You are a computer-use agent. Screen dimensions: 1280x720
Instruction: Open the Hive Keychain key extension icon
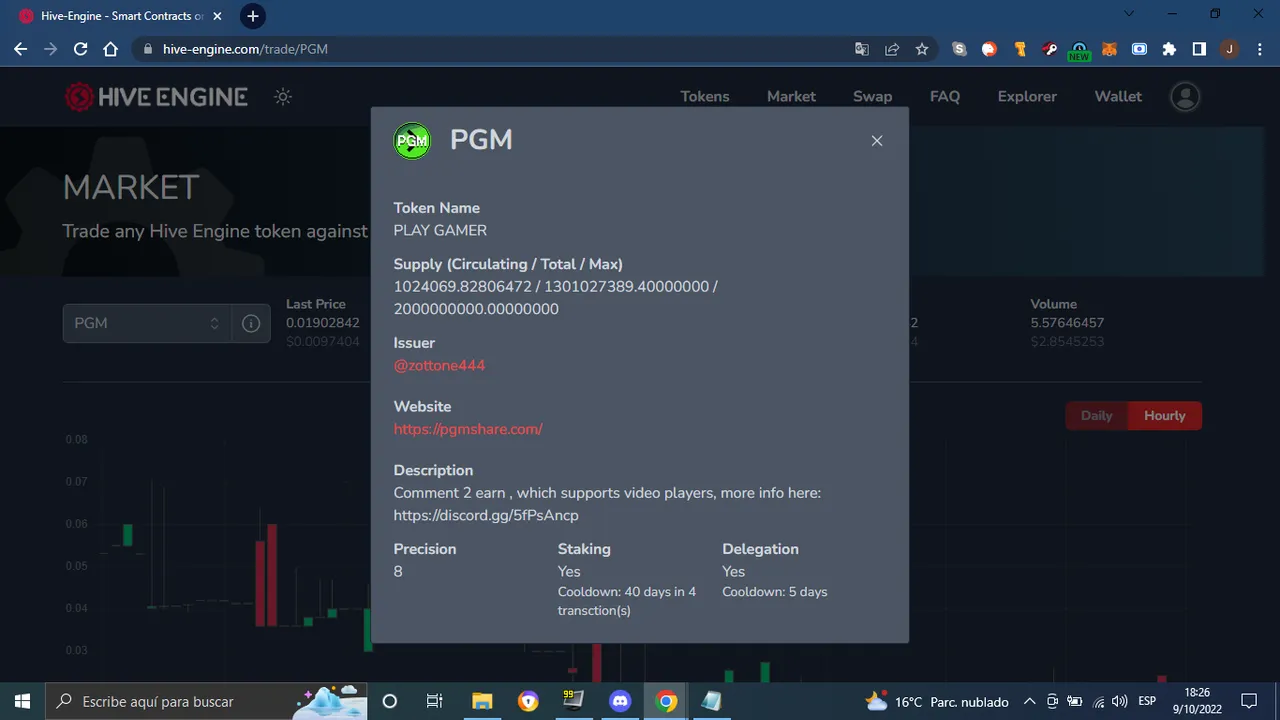[x=1049, y=49]
